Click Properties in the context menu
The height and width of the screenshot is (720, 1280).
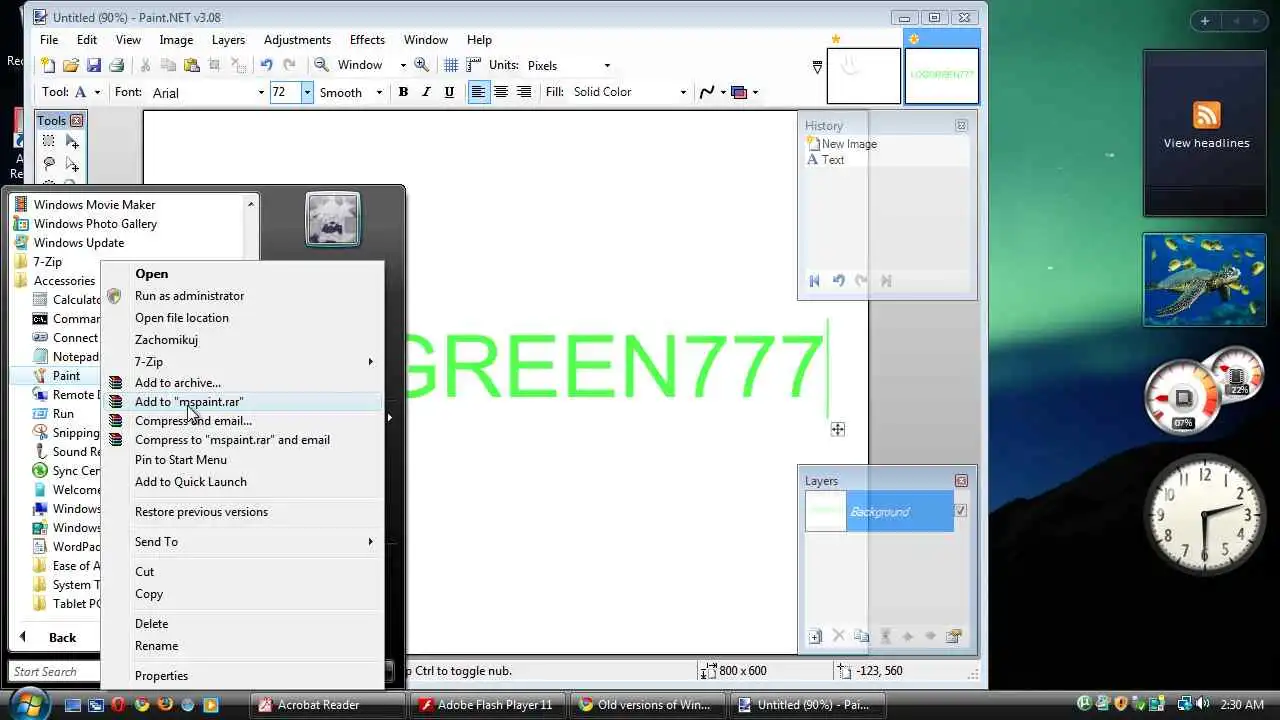click(161, 676)
